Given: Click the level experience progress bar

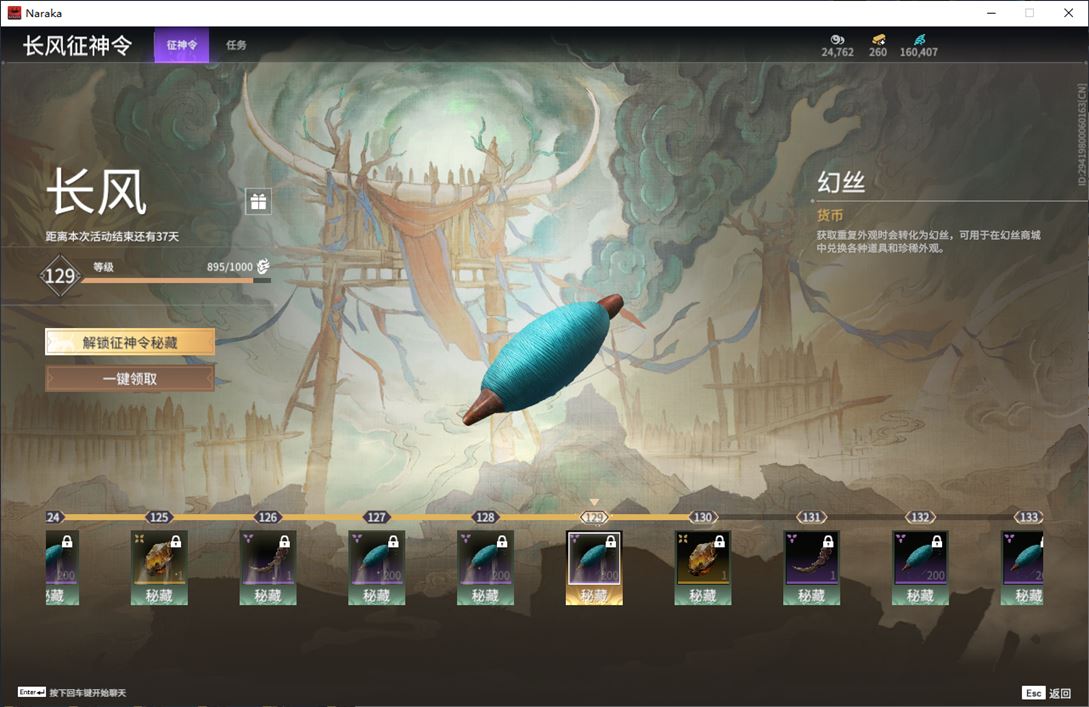Looking at the screenshot, I should click(x=176, y=281).
